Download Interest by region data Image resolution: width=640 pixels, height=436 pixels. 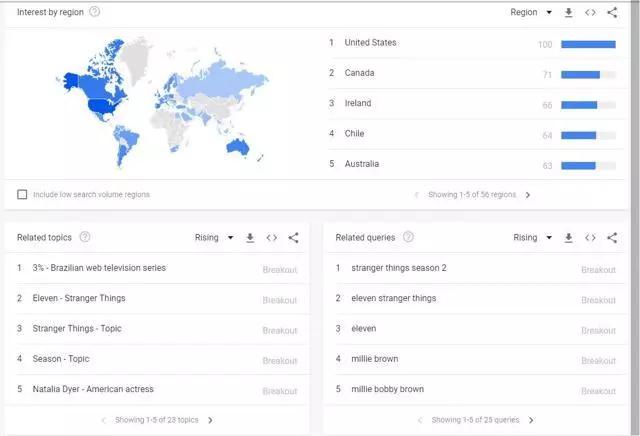pyautogui.click(x=568, y=13)
